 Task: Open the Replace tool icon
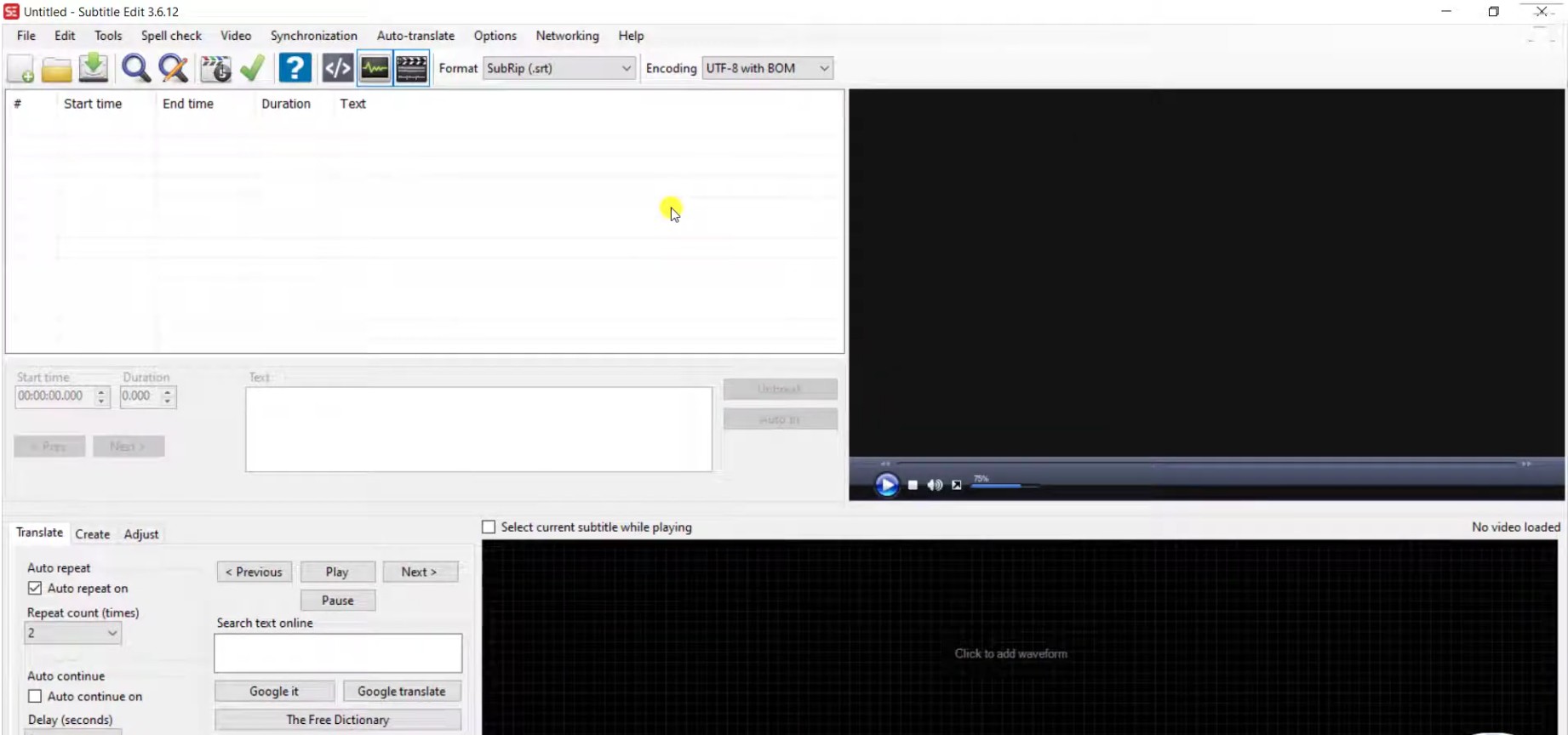tap(174, 68)
